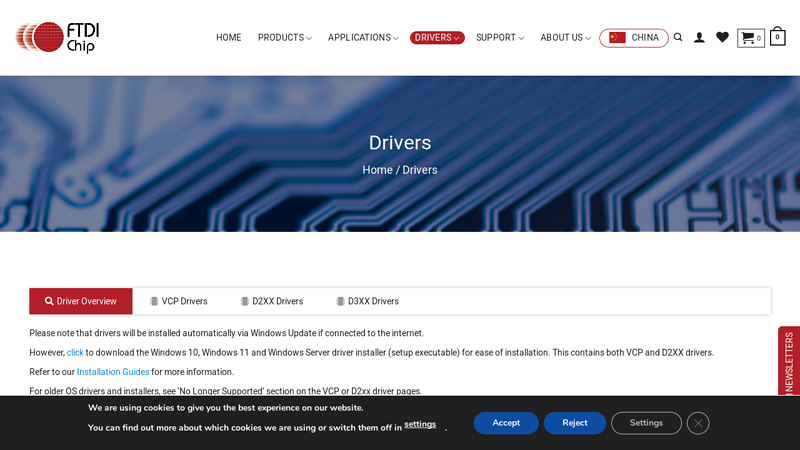Screen dimensions: 800x450
Task: Reject the cookies
Action: [575, 423]
